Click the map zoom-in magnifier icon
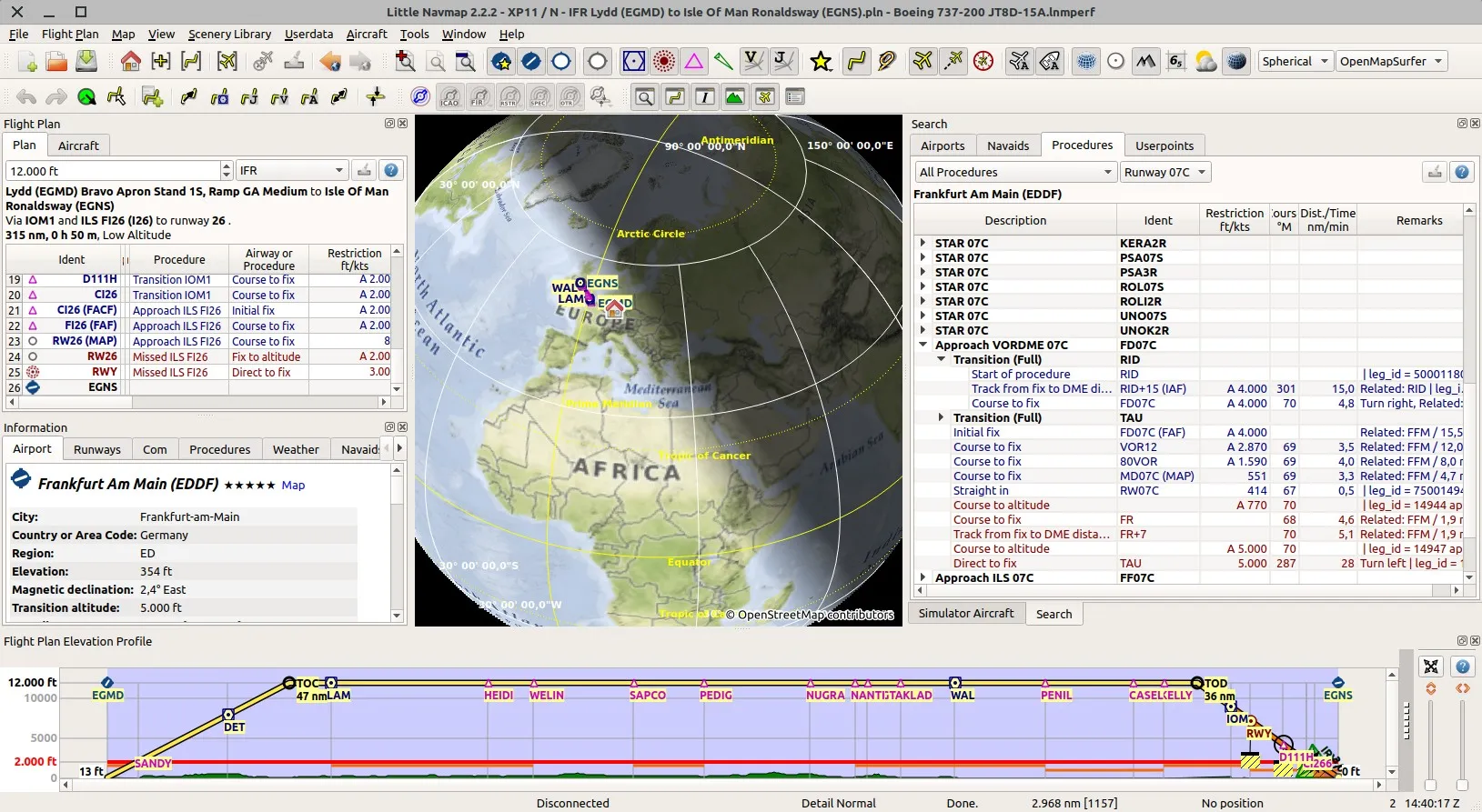Image resolution: width=1482 pixels, height=812 pixels. (406, 62)
